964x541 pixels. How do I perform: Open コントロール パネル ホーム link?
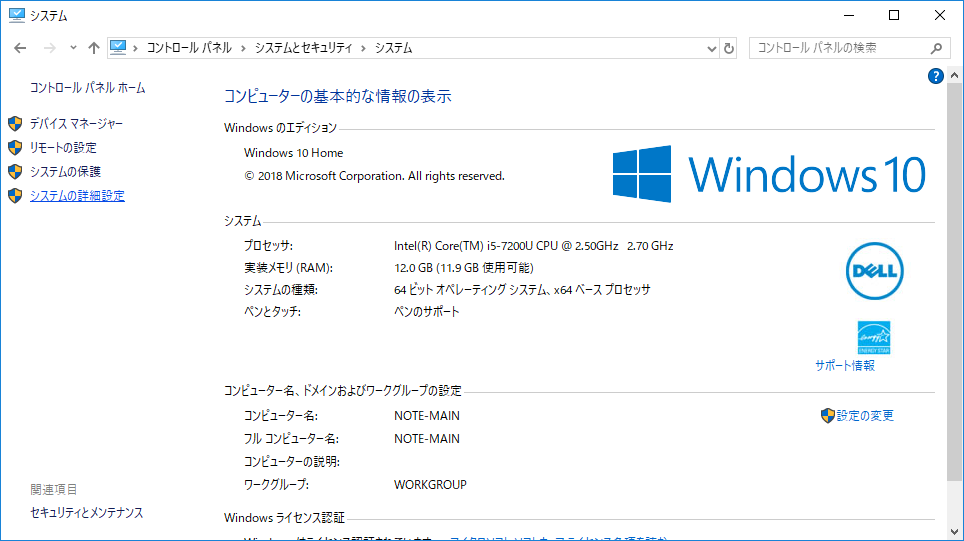point(88,88)
